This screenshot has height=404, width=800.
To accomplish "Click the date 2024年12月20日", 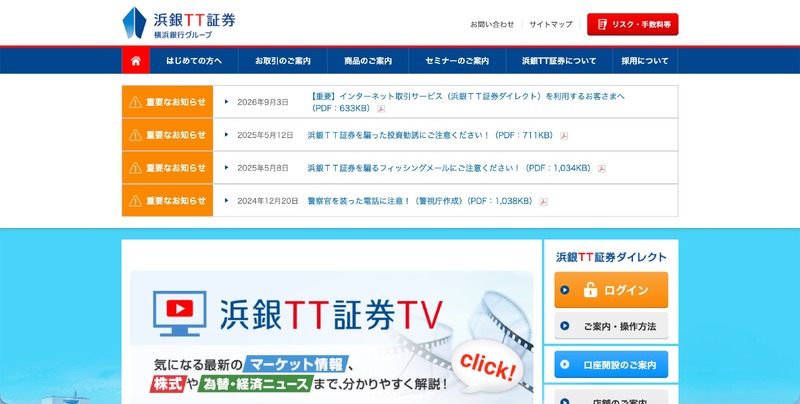I will coord(268,201).
